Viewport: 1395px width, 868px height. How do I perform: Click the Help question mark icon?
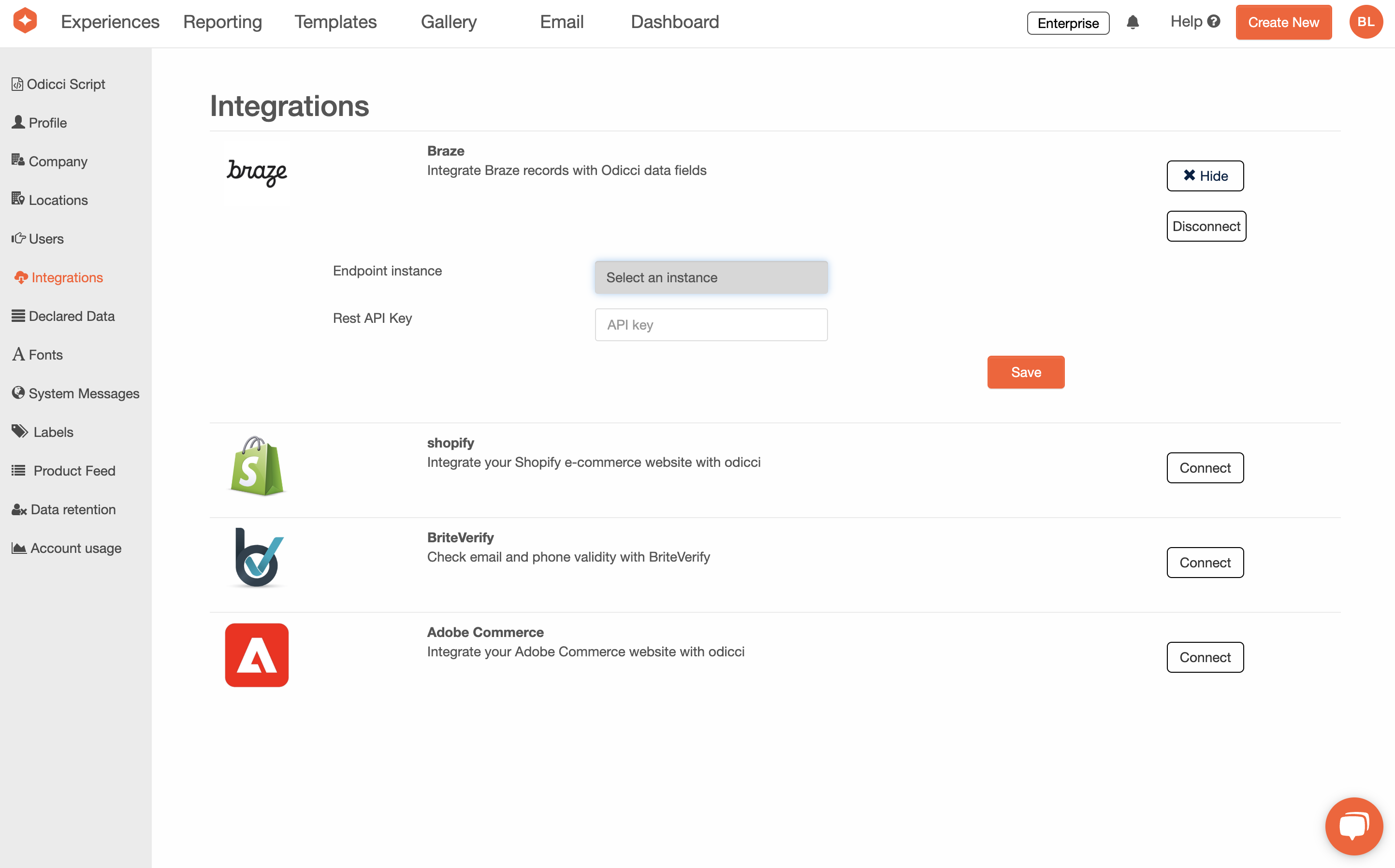click(1214, 22)
